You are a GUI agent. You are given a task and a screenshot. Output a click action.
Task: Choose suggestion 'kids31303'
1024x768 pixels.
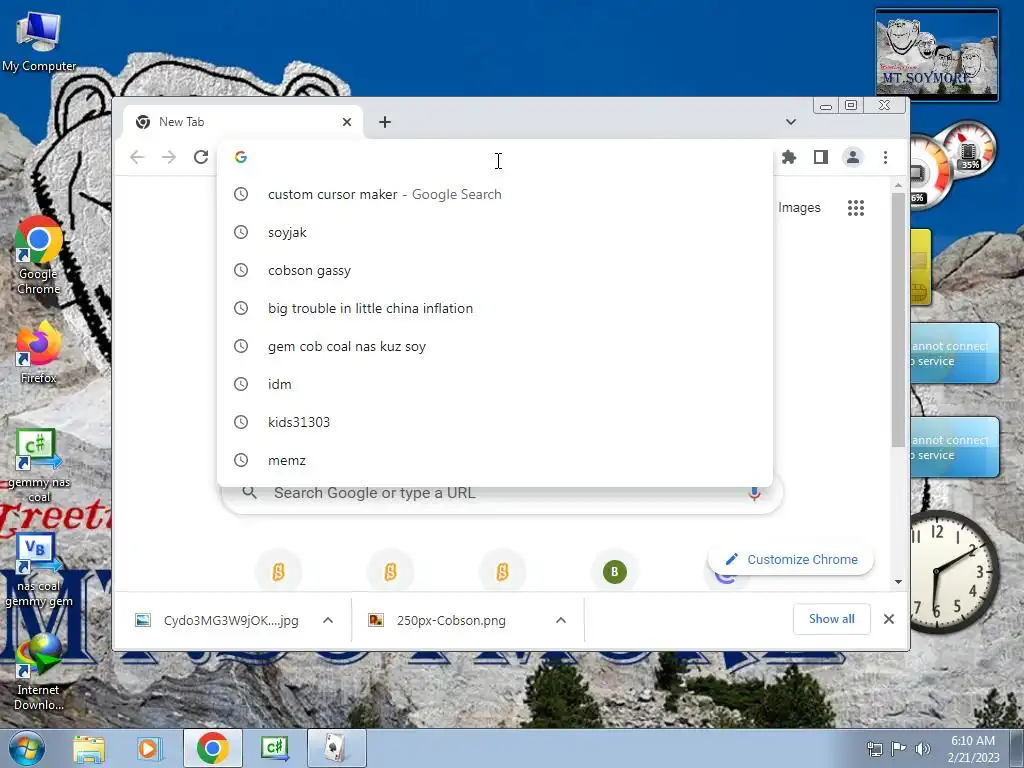494,422
